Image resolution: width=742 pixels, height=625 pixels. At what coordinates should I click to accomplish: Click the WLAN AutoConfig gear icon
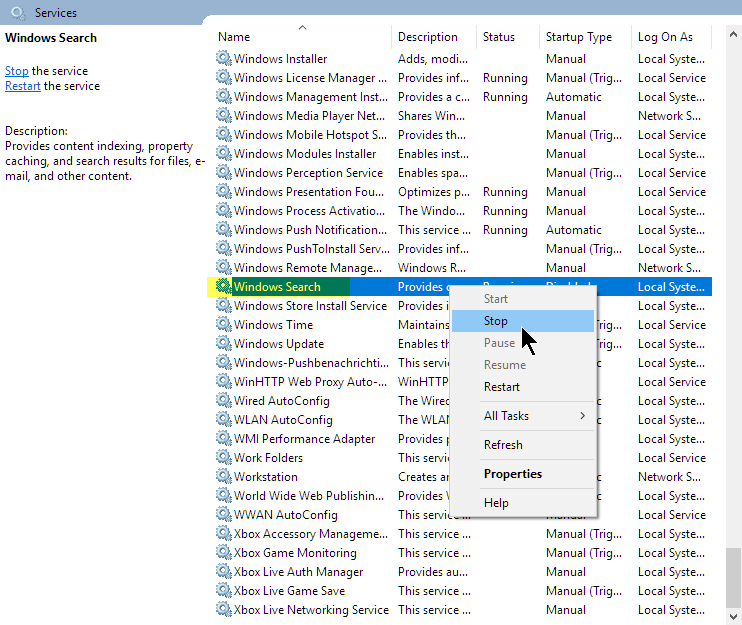(223, 420)
